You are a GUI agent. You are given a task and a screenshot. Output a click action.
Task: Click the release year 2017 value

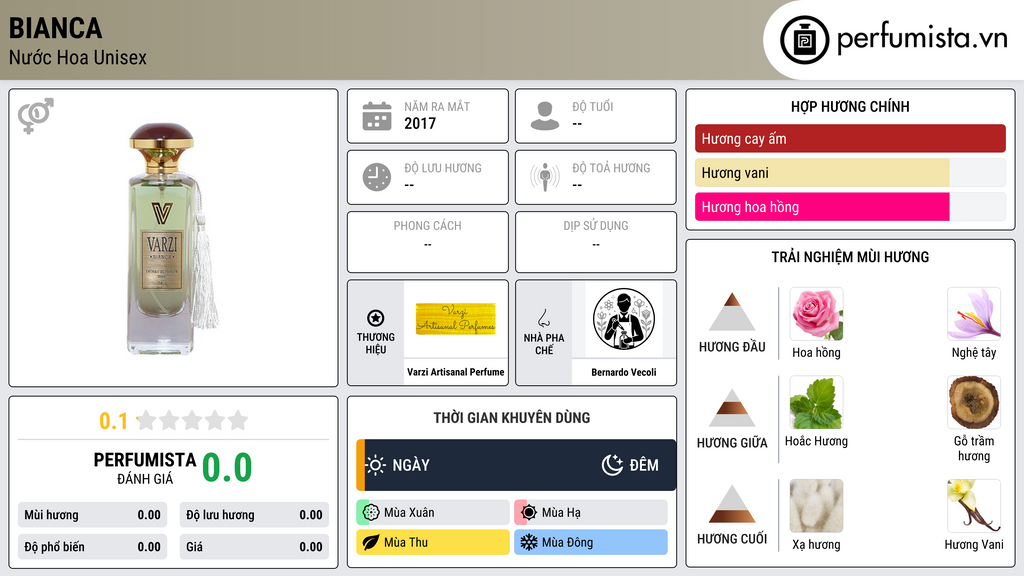coord(420,123)
